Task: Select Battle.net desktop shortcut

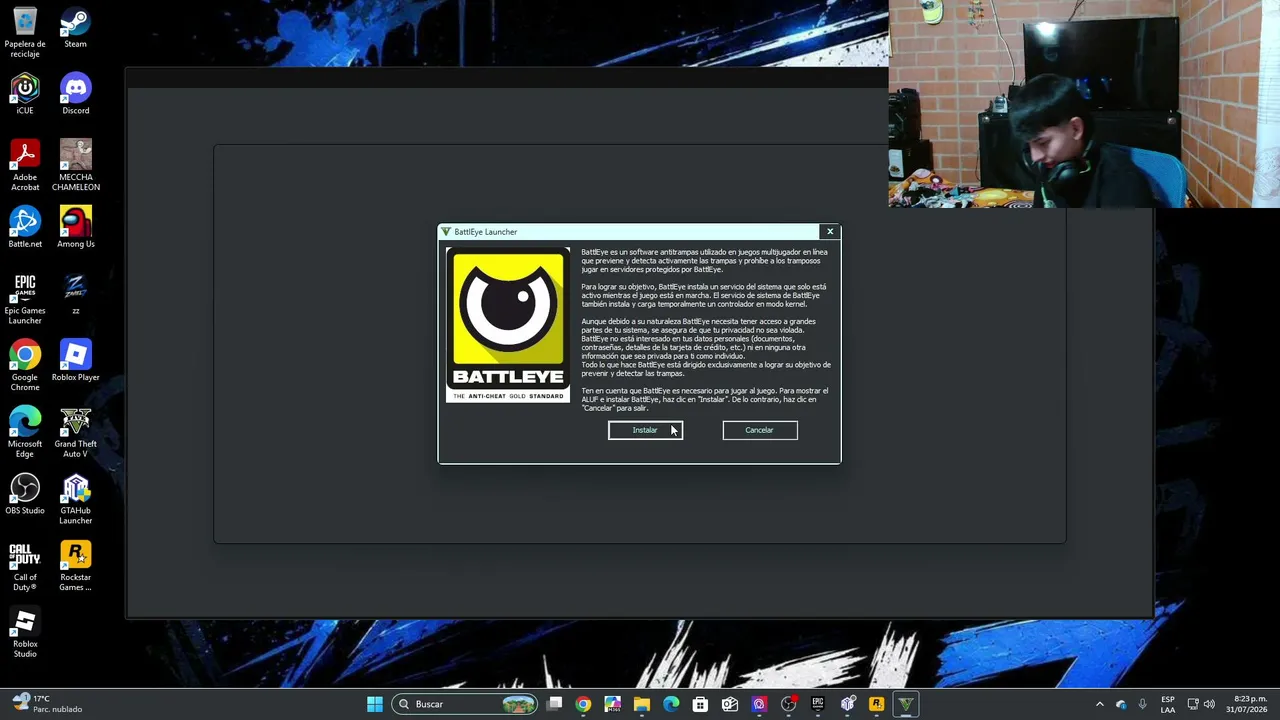Action: (x=25, y=228)
